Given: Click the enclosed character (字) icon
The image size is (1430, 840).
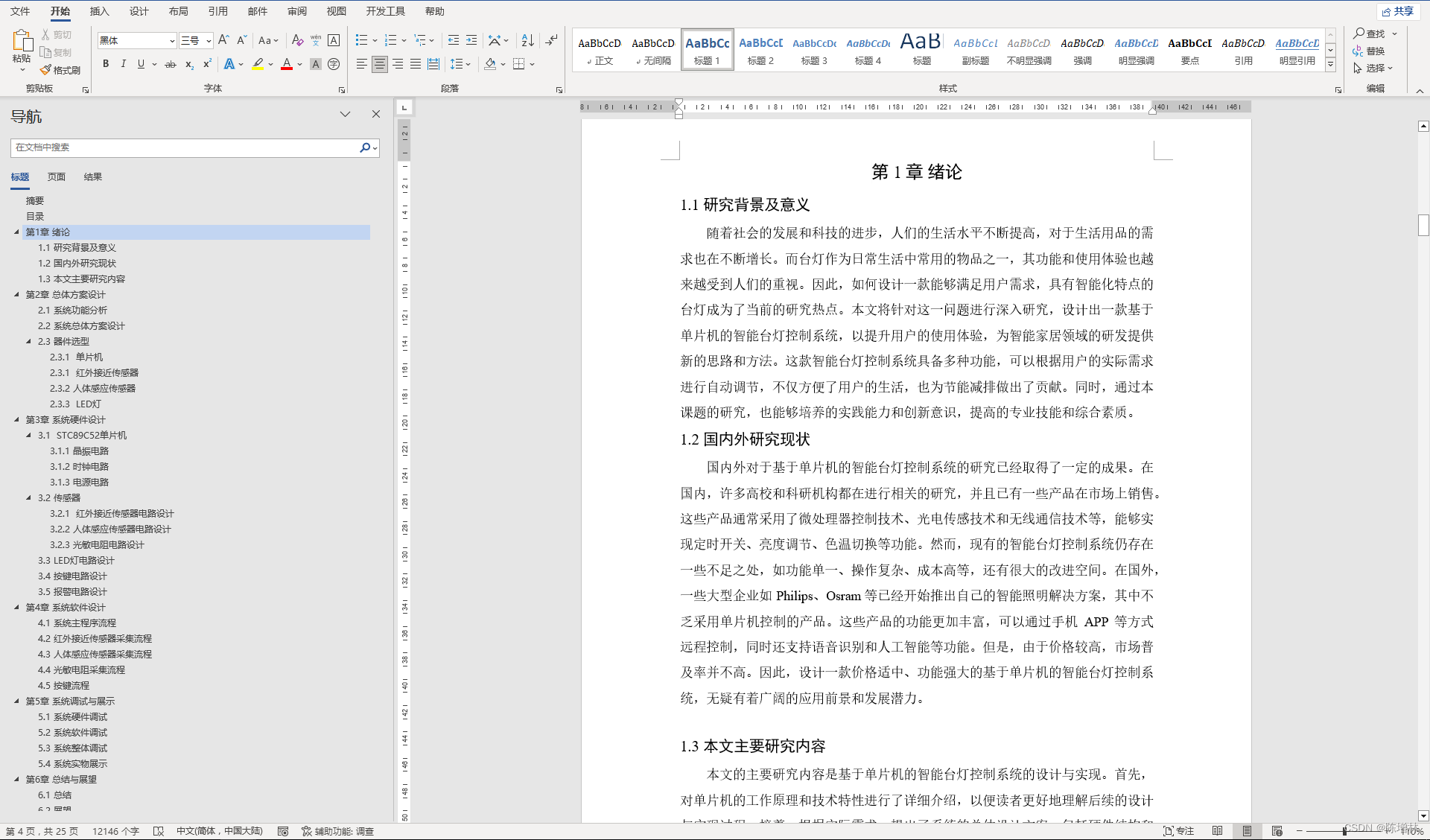Looking at the screenshot, I should (x=334, y=65).
